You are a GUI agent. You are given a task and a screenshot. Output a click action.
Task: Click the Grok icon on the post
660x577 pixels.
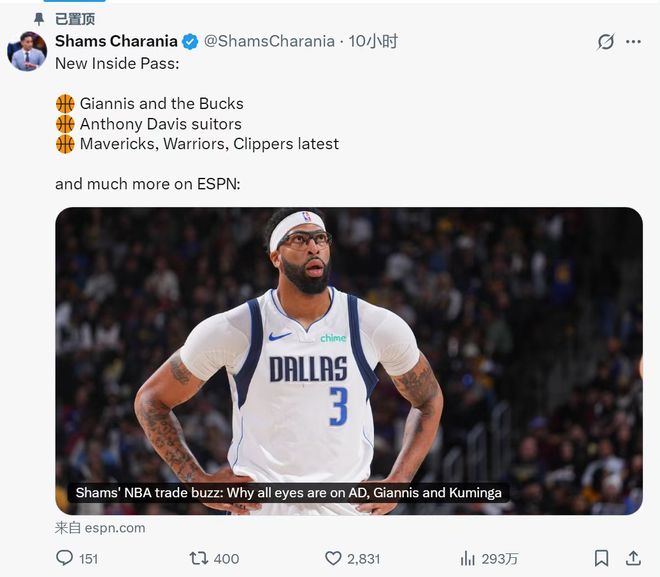click(x=605, y=42)
